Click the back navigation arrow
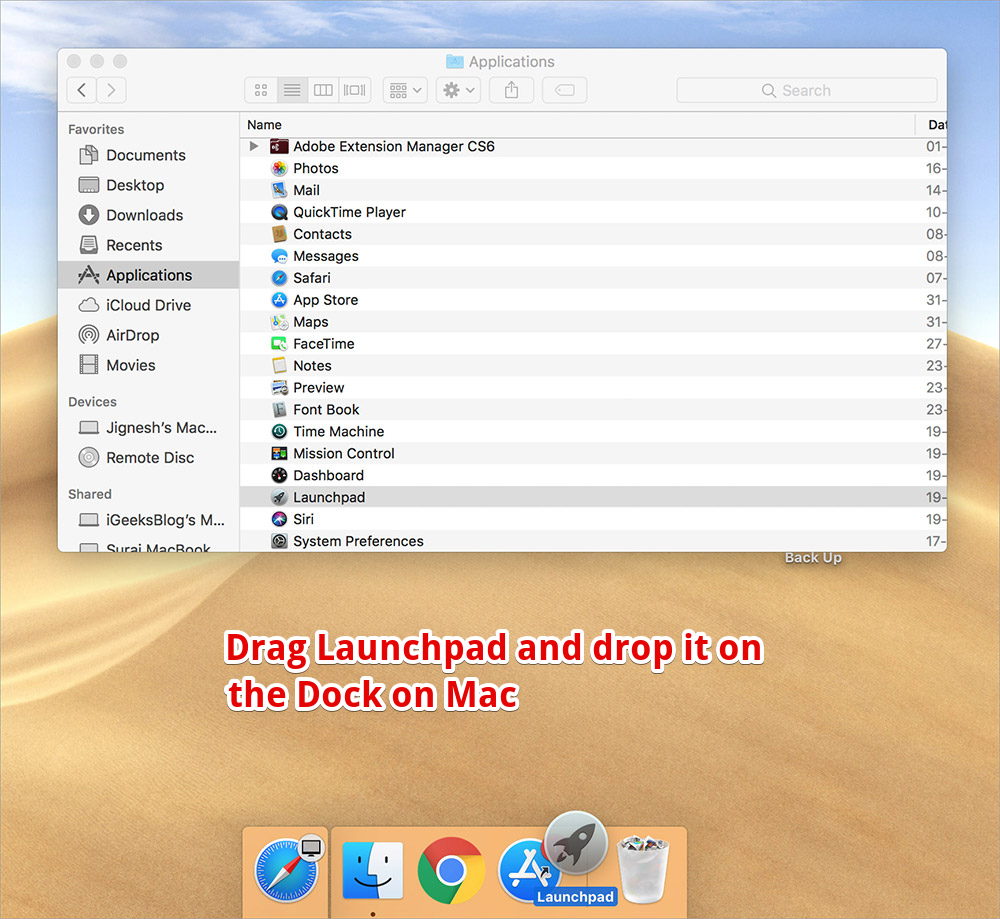The height and width of the screenshot is (919, 1000). point(81,90)
